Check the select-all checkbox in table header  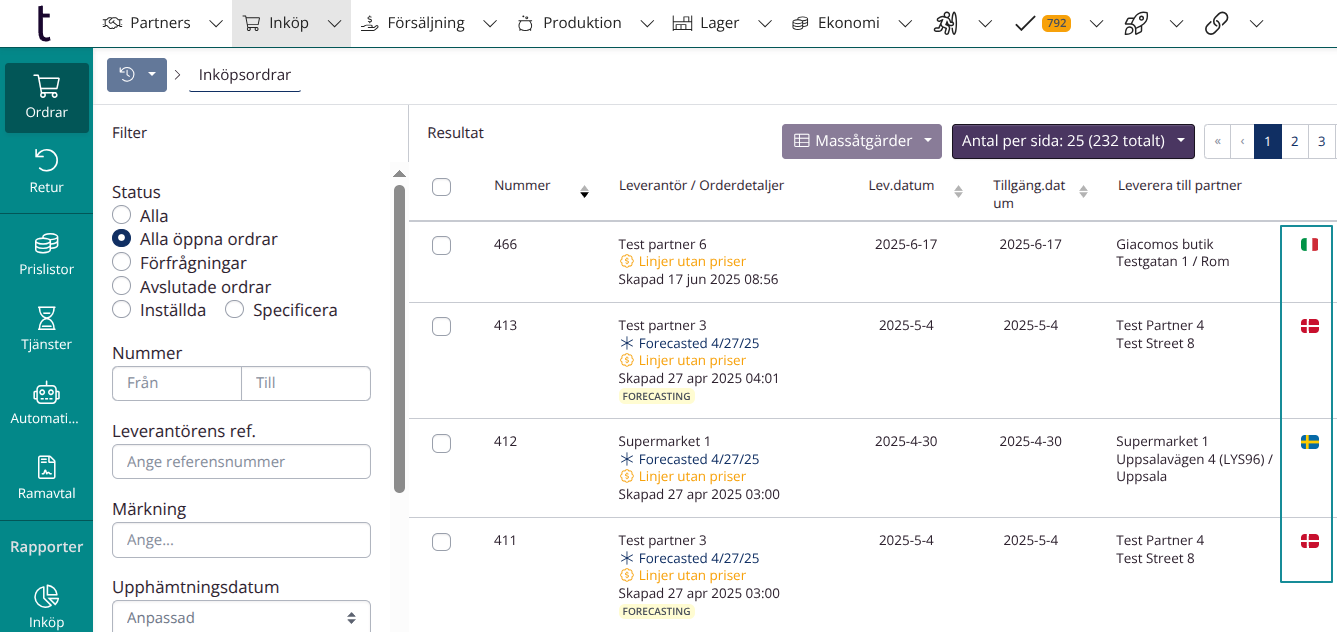441,187
